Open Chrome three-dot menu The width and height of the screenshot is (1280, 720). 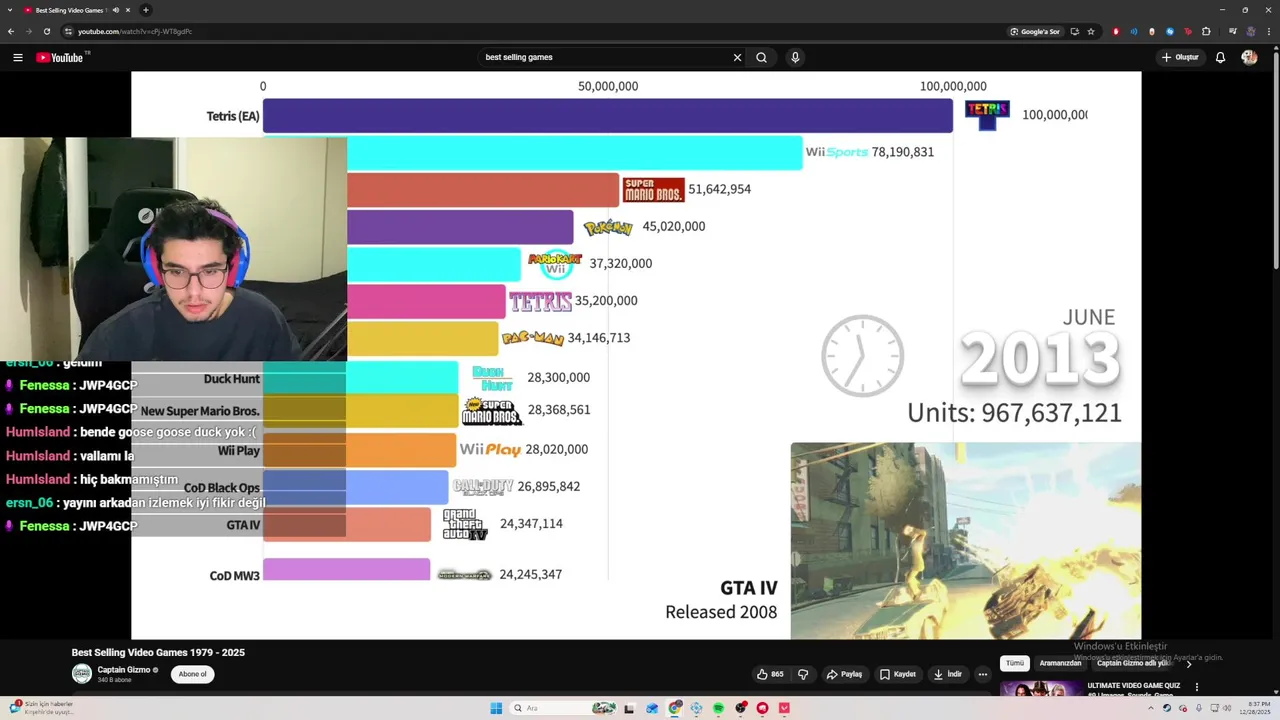click(x=1269, y=31)
